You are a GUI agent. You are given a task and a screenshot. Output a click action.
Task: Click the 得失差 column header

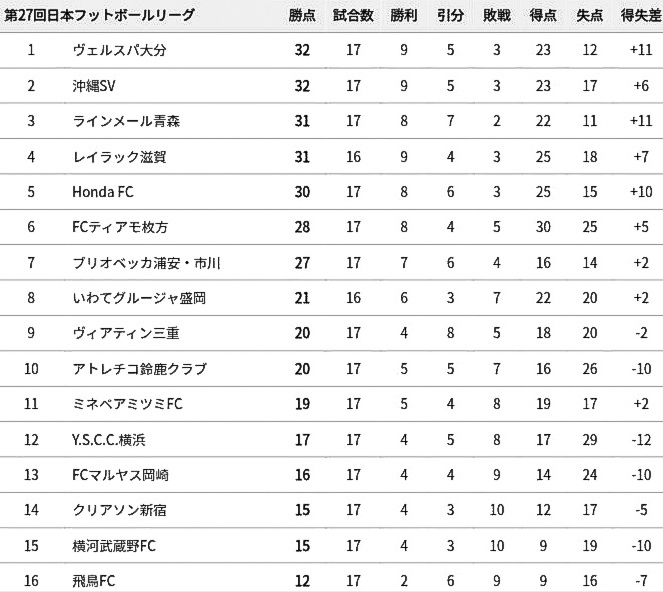[x=641, y=16]
